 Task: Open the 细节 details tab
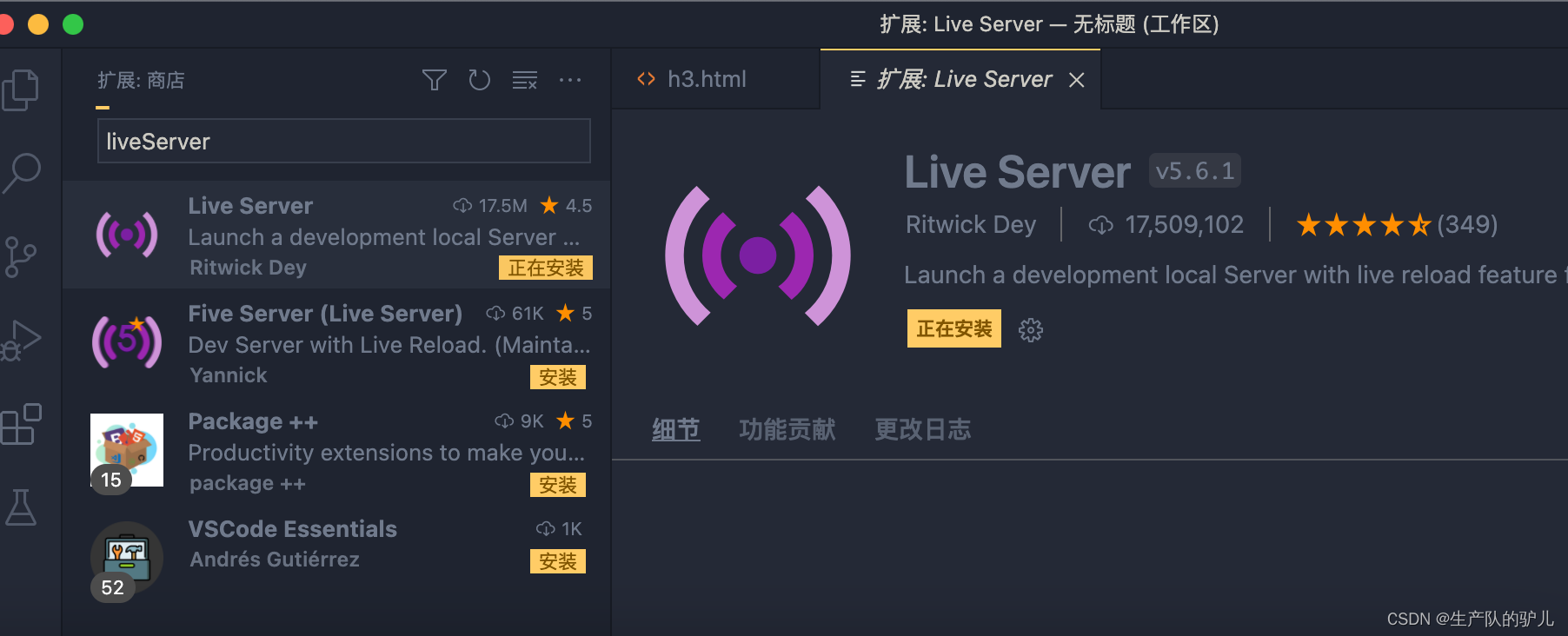(676, 429)
